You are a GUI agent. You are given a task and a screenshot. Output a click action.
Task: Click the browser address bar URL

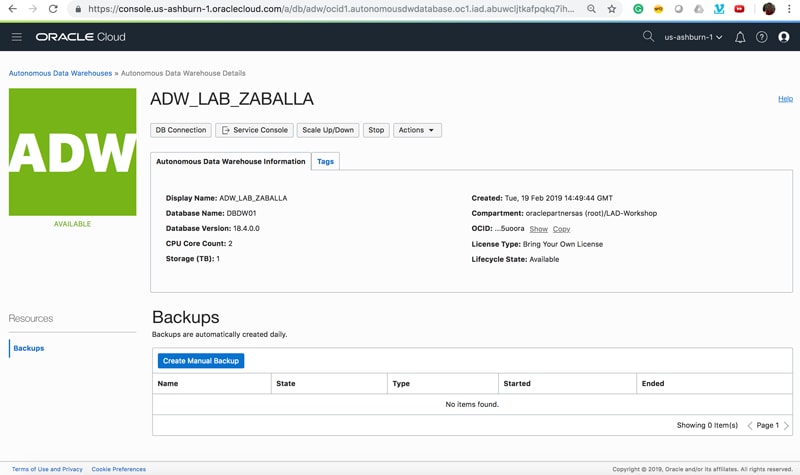[331, 9]
